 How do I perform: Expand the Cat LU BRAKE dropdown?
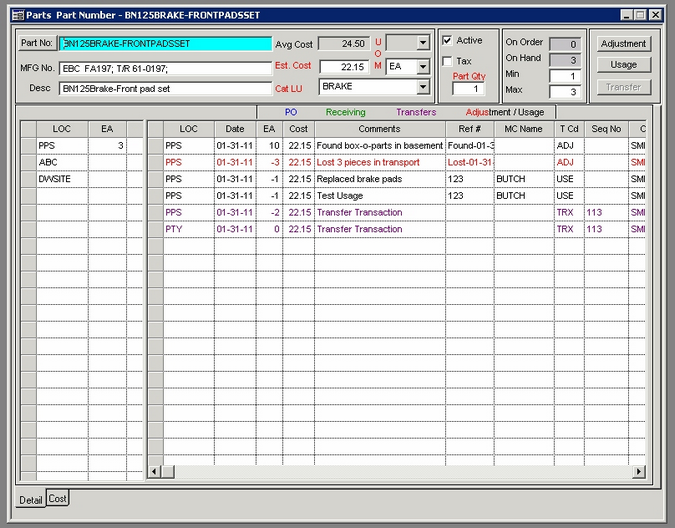(423, 87)
